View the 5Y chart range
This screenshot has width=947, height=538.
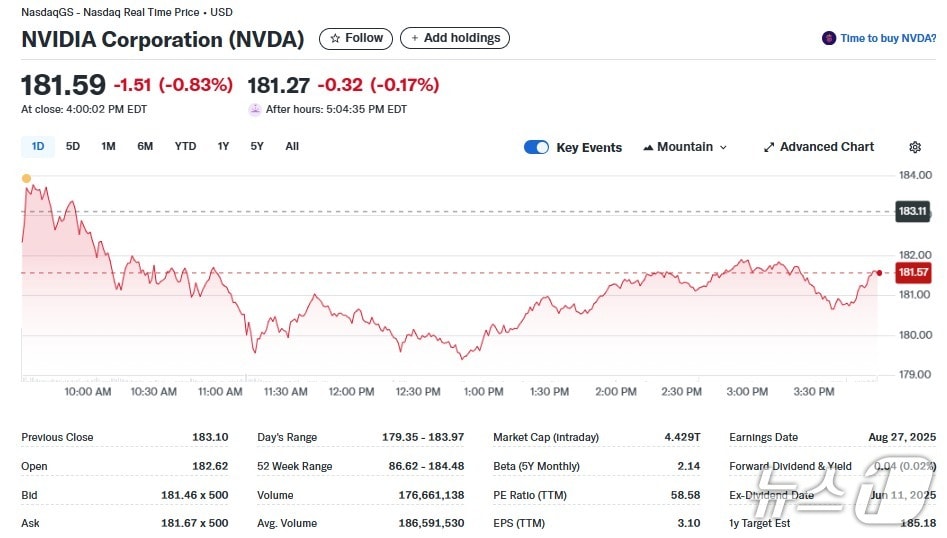pyautogui.click(x=257, y=147)
